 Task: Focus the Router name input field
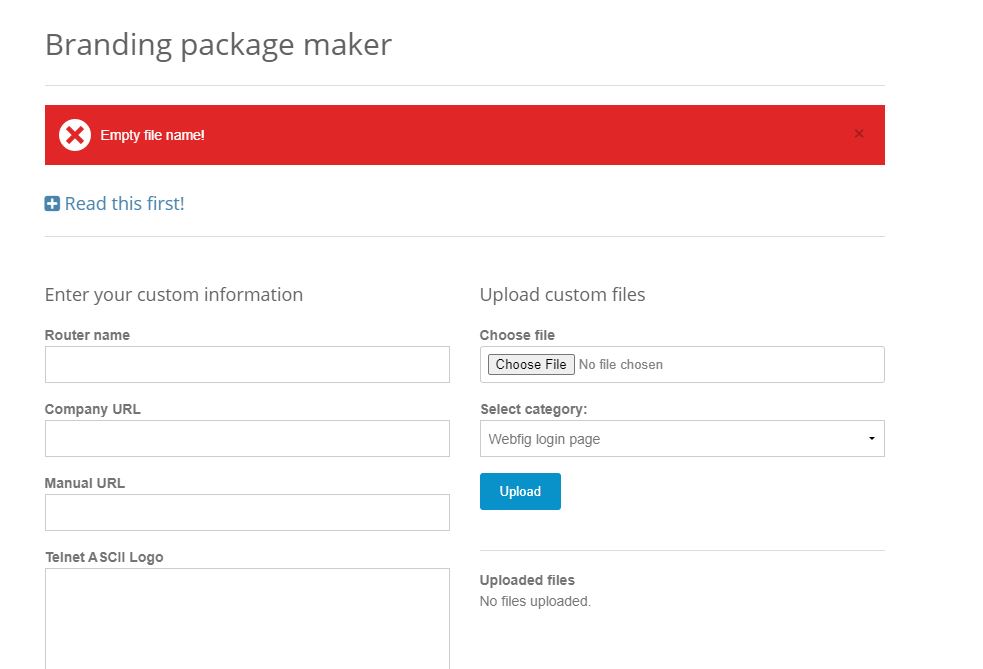246,364
